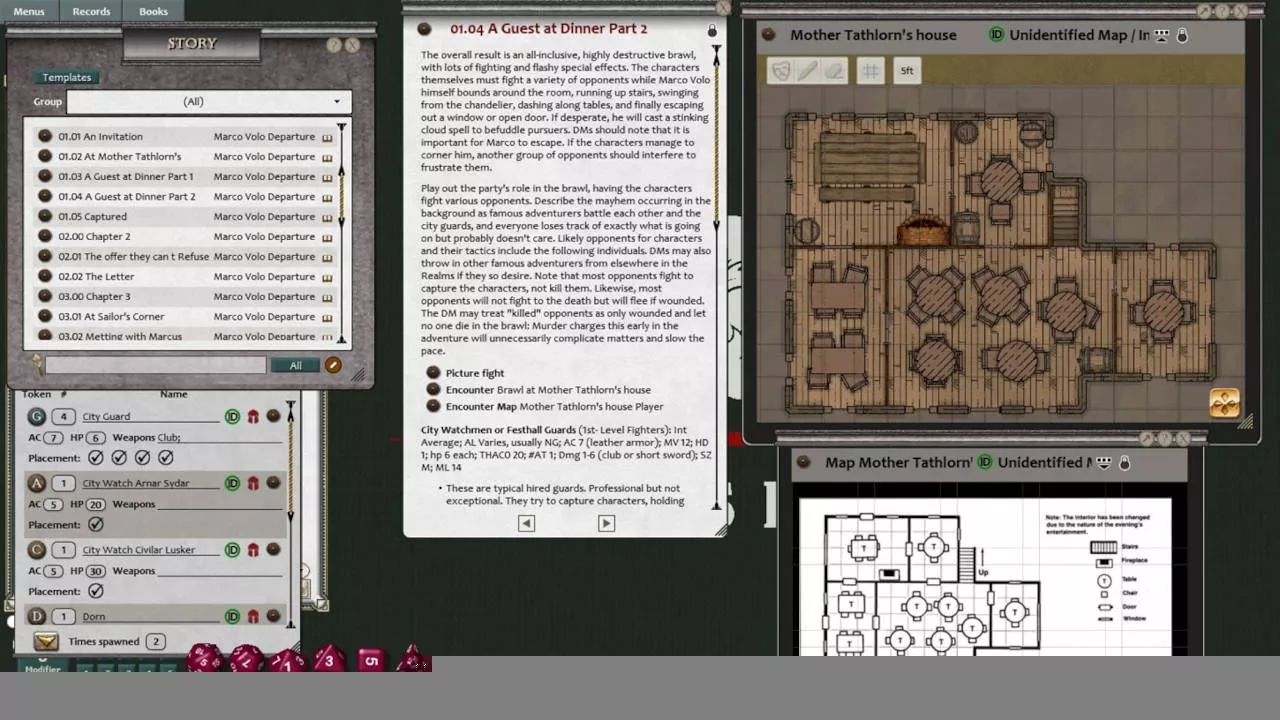Click the orange target icon on the map
Image resolution: width=1280 pixels, height=720 pixels.
pyautogui.click(x=1224, y=402)
